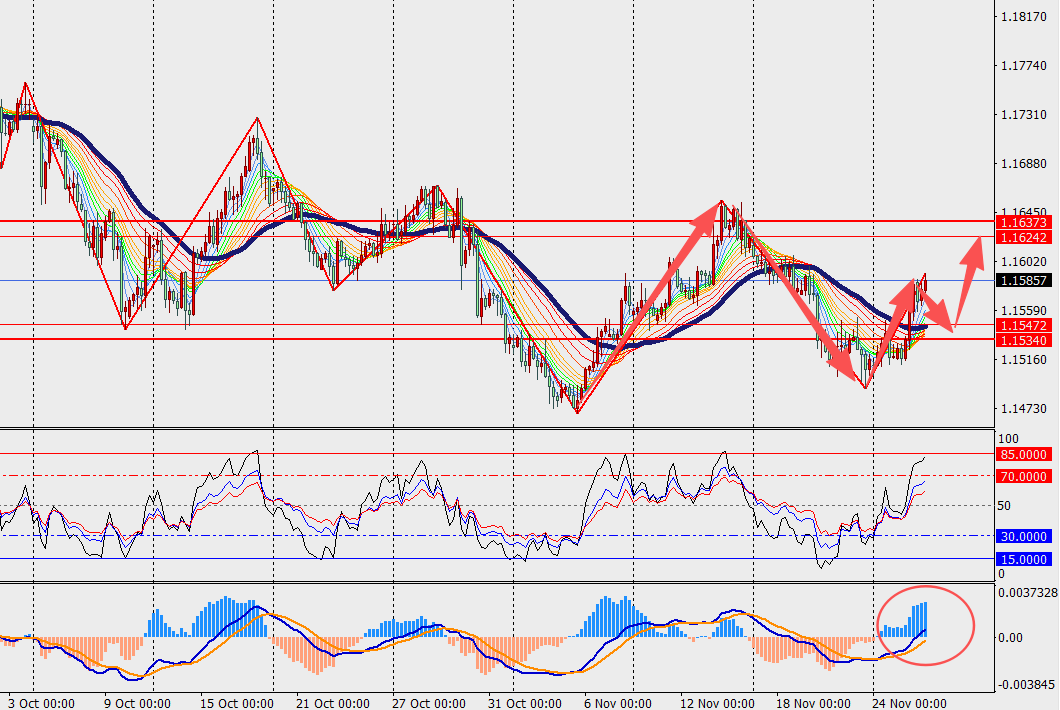1060x710 pixels.
Task: Select the 24 Nov 00:00 date label
Action: coord(909,703)
